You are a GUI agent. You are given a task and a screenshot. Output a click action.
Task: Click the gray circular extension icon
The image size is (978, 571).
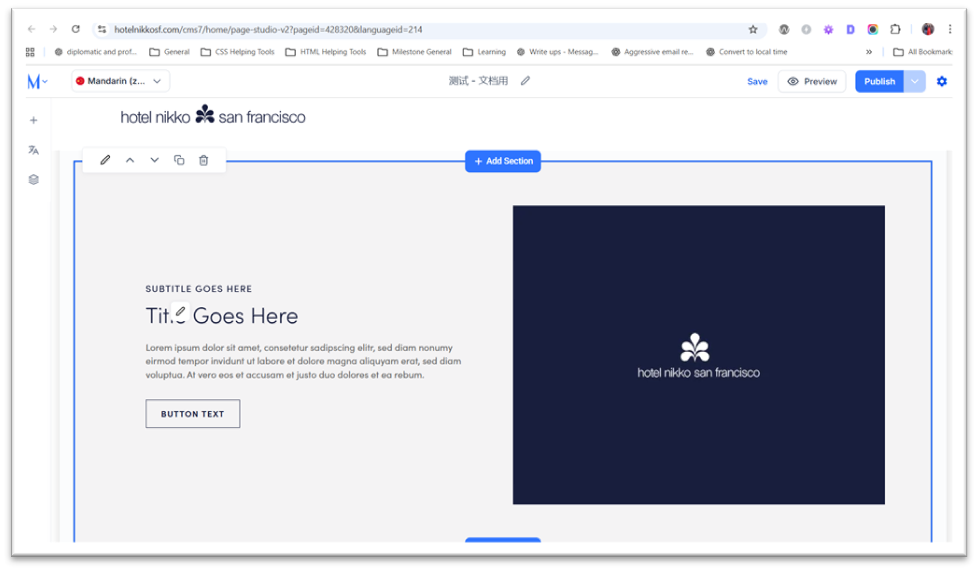806,29
